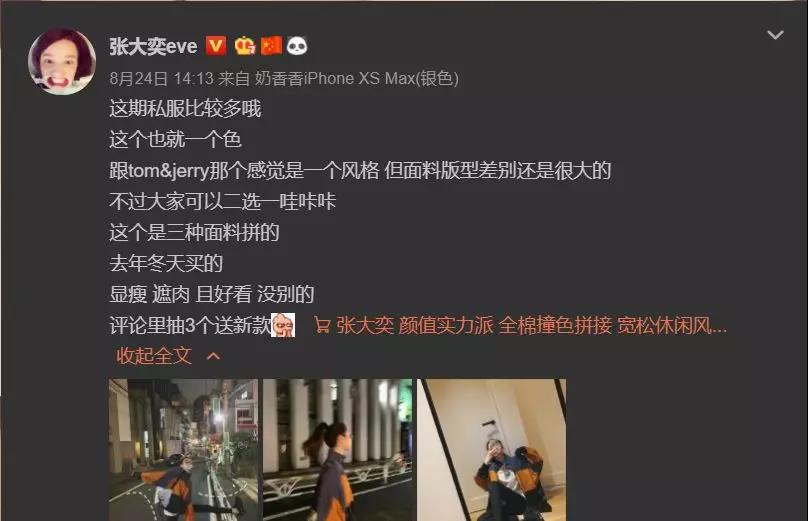Collapse the post with 收起全文
The width and height of the screenshot is (808, 521).
click(x=154, y=356)
